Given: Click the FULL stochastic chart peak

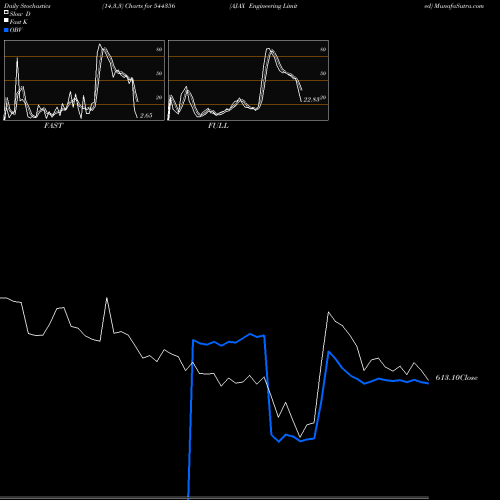Looking at the screenshot, I should tap(268, 49).
